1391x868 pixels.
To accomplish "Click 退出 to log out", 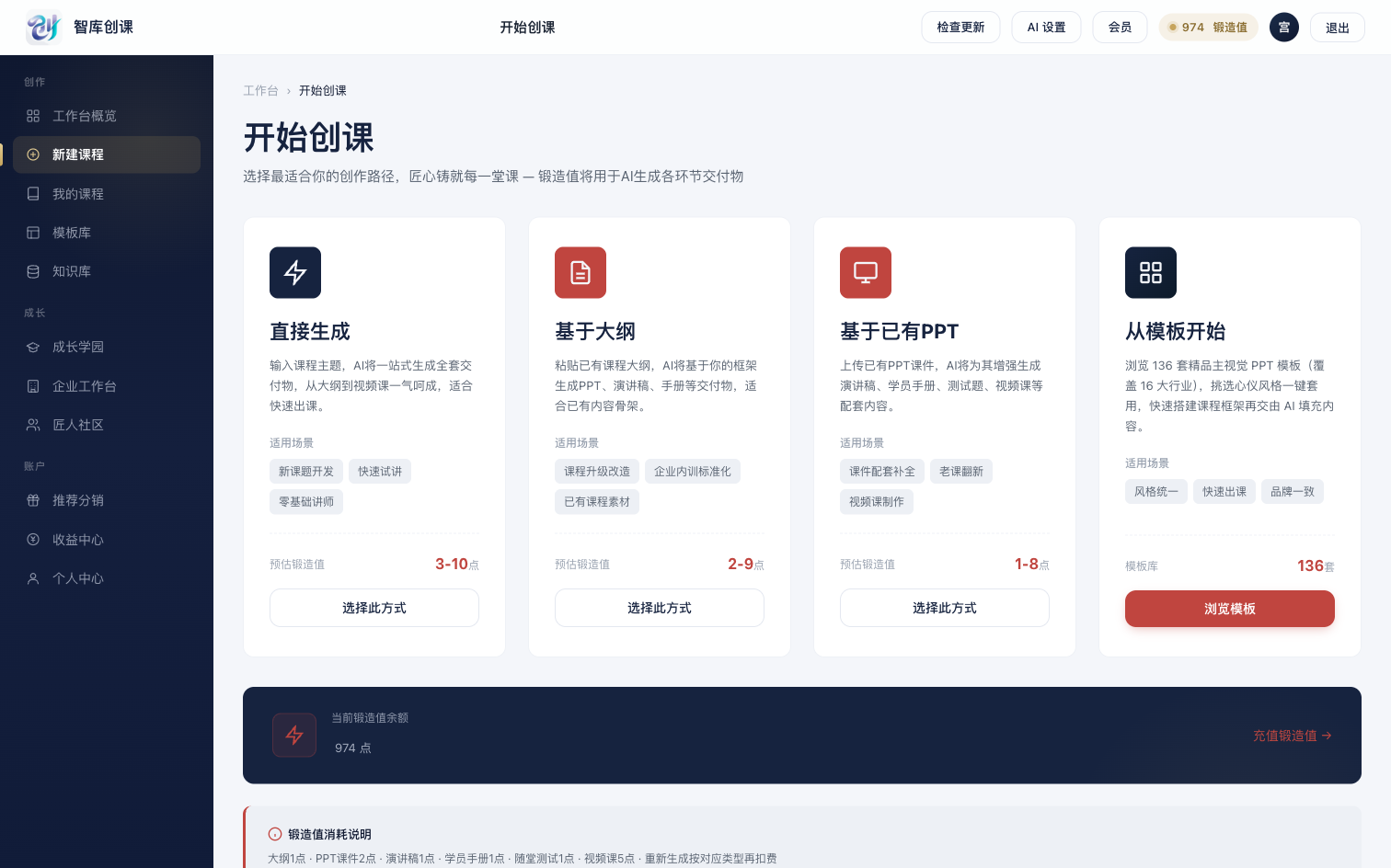I will [x=1338, y=28].
